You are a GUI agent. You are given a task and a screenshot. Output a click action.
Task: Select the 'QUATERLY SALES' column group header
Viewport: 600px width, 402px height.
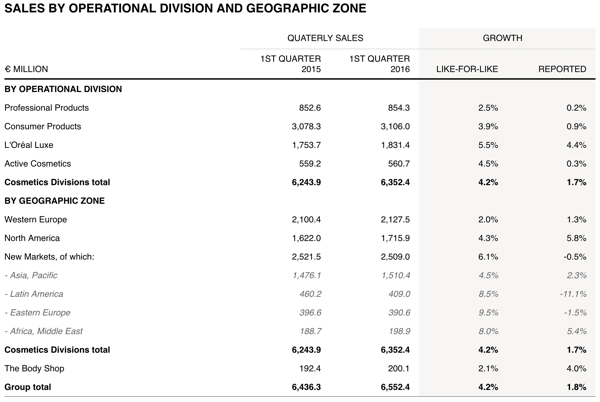(x=325, y=38)
